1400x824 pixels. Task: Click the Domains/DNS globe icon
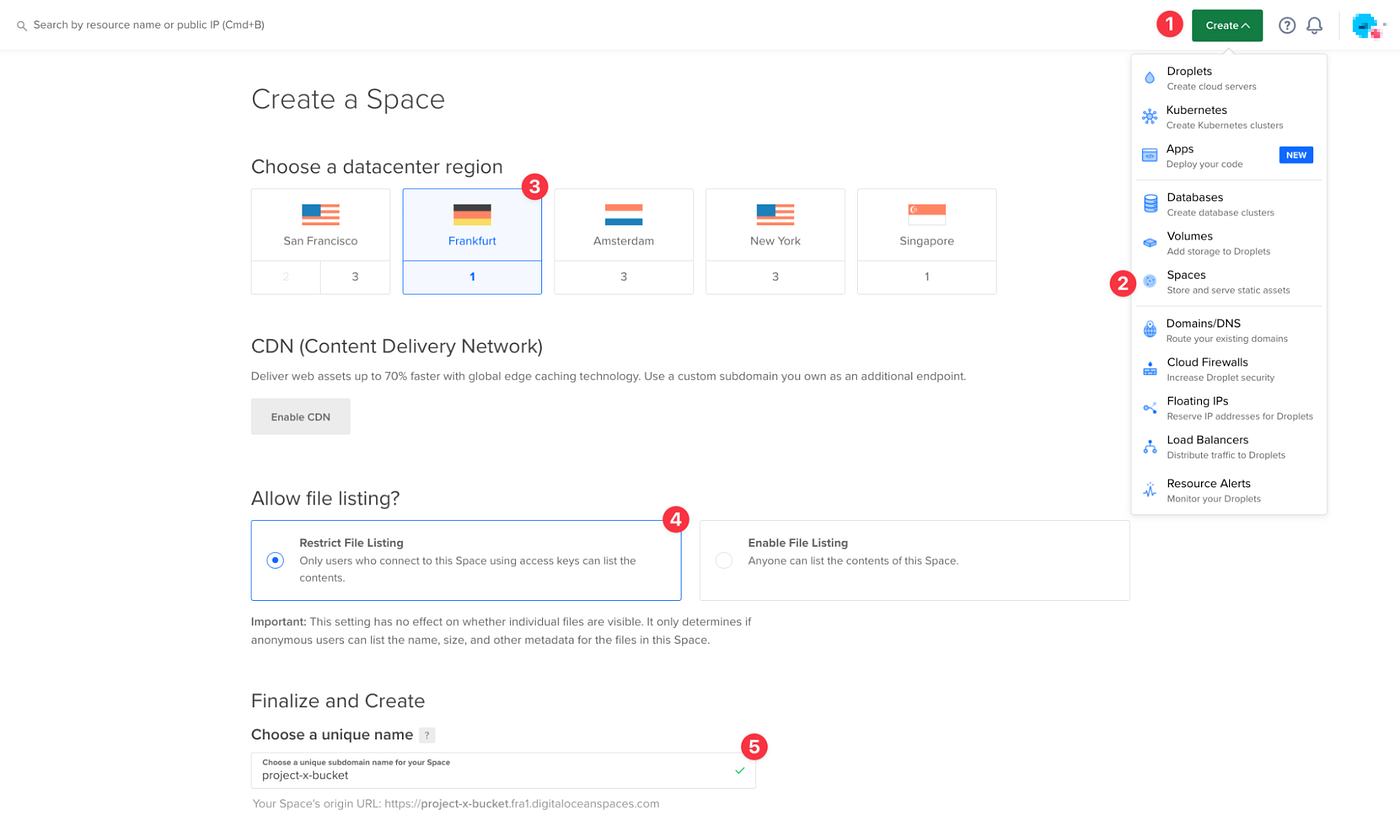(x=1150, y=329)
